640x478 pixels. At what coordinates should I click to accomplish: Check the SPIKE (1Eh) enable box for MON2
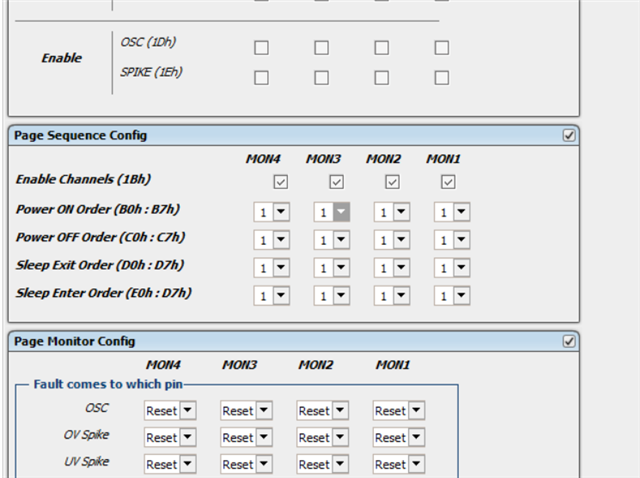pos(381,78)
